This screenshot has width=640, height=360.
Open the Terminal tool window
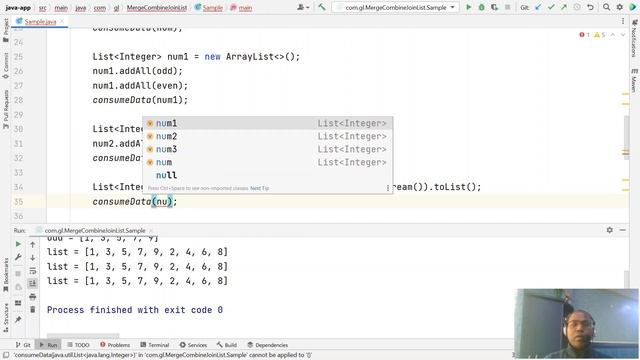155,345
